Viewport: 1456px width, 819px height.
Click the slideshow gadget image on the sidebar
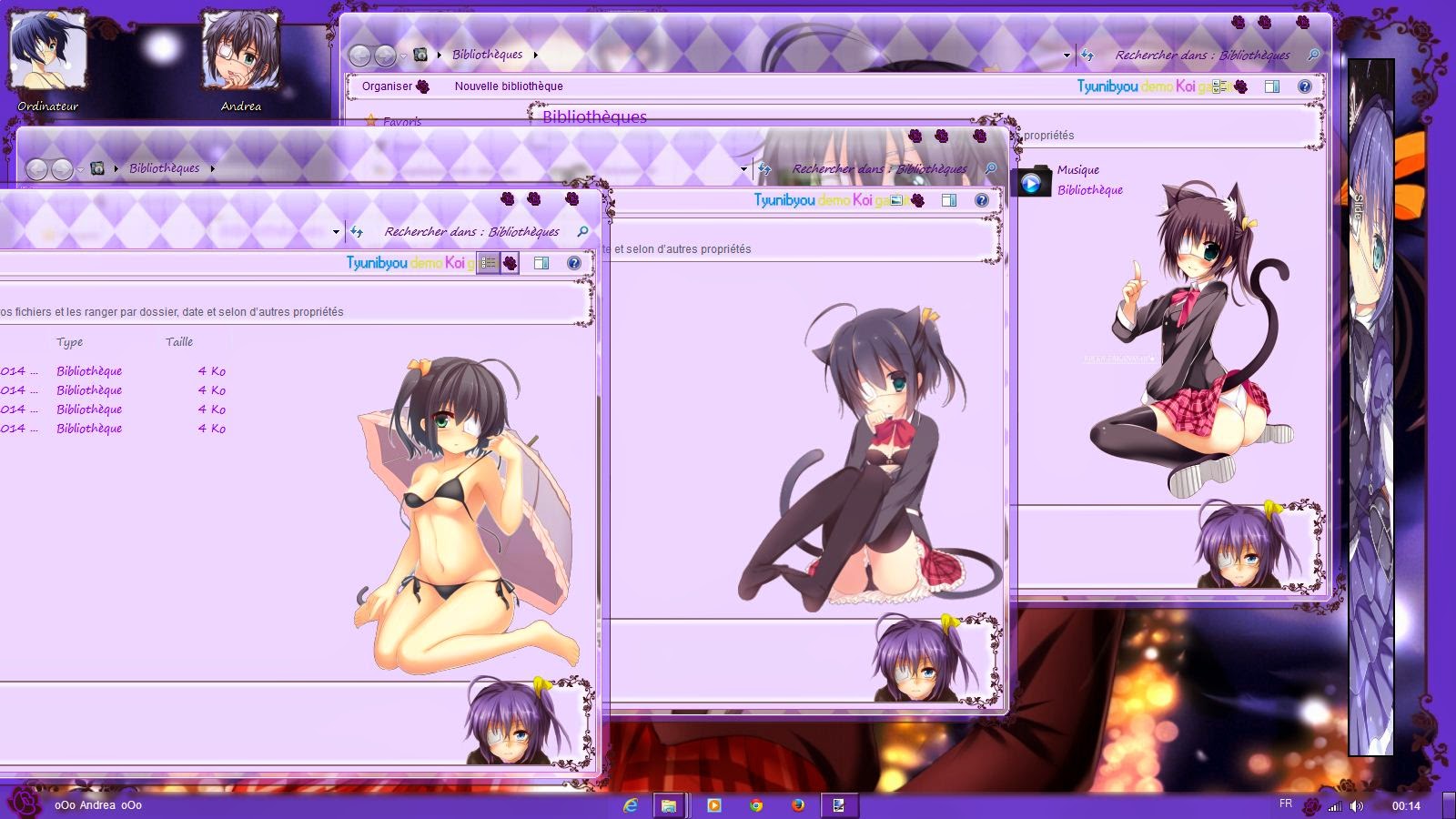1371,407
